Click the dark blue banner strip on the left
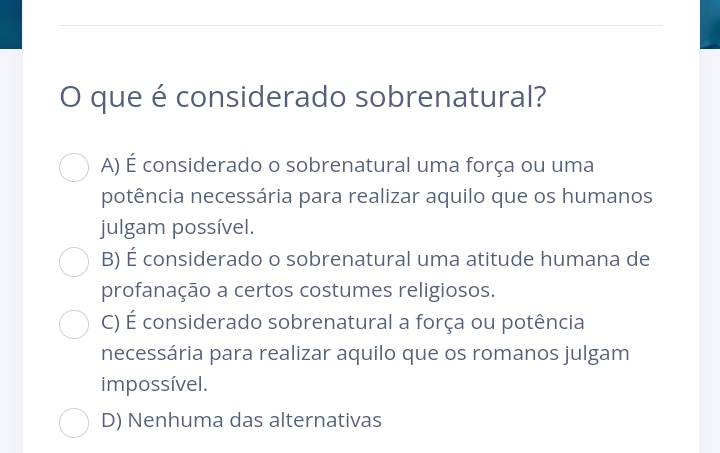The width and height of the screenshot is (720, 453). pos(11,24)
